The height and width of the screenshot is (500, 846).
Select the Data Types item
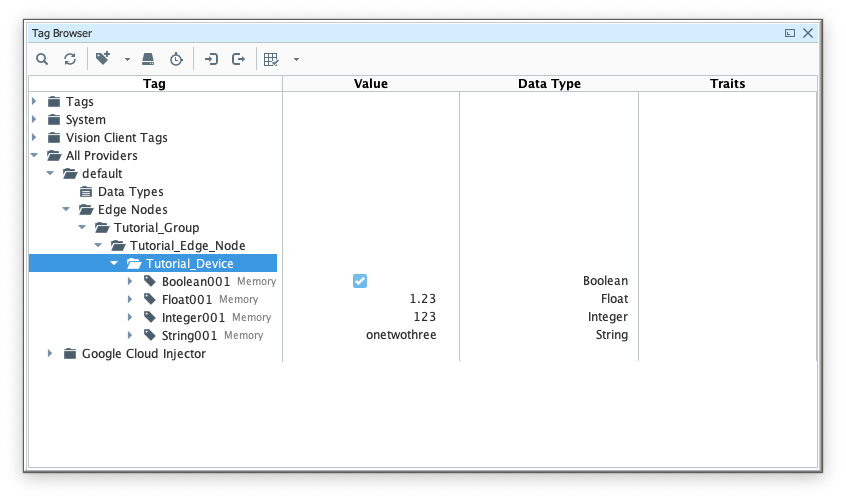tap(130, 191)
